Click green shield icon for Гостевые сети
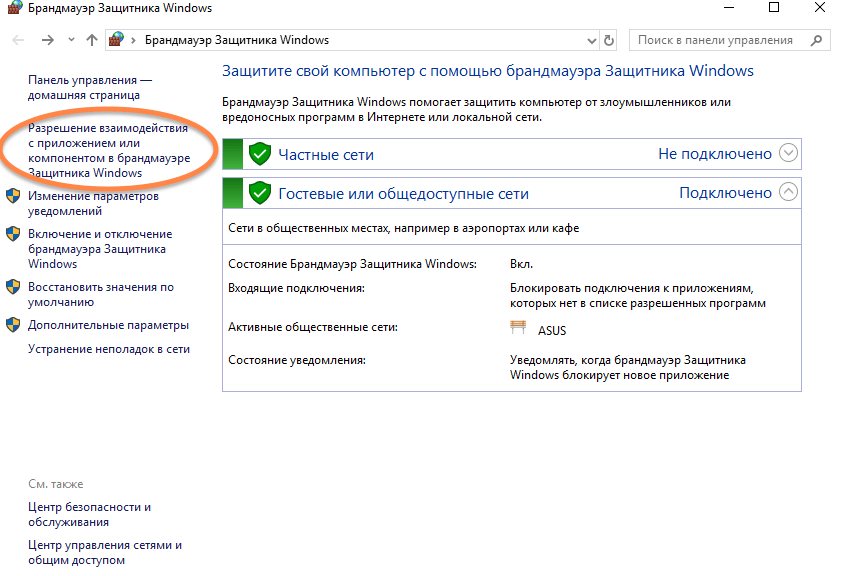 tap(260, 193)
